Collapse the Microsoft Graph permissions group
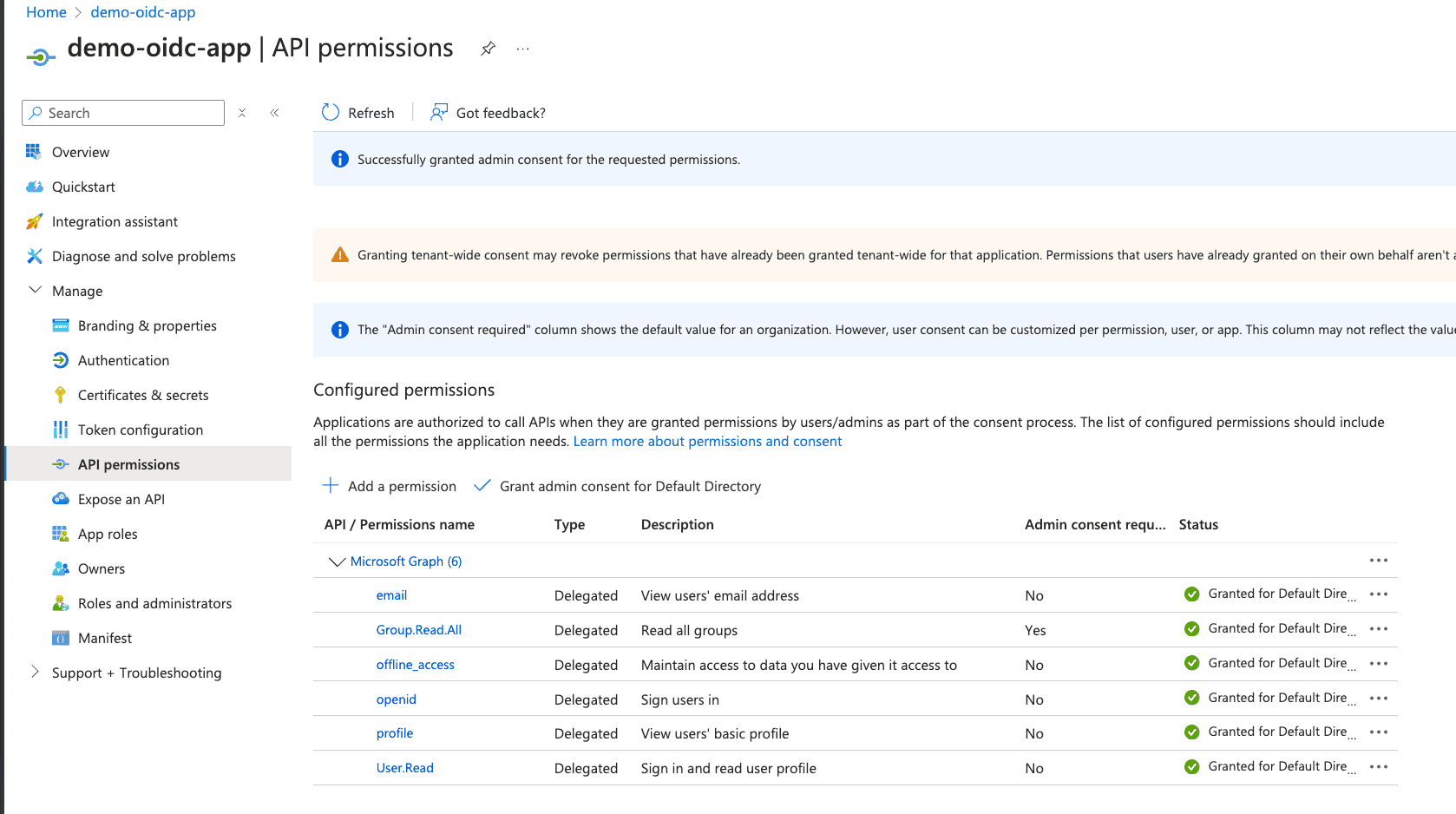Image resolution: width=1456 pixels, height=814 pixels. point(338,561)
